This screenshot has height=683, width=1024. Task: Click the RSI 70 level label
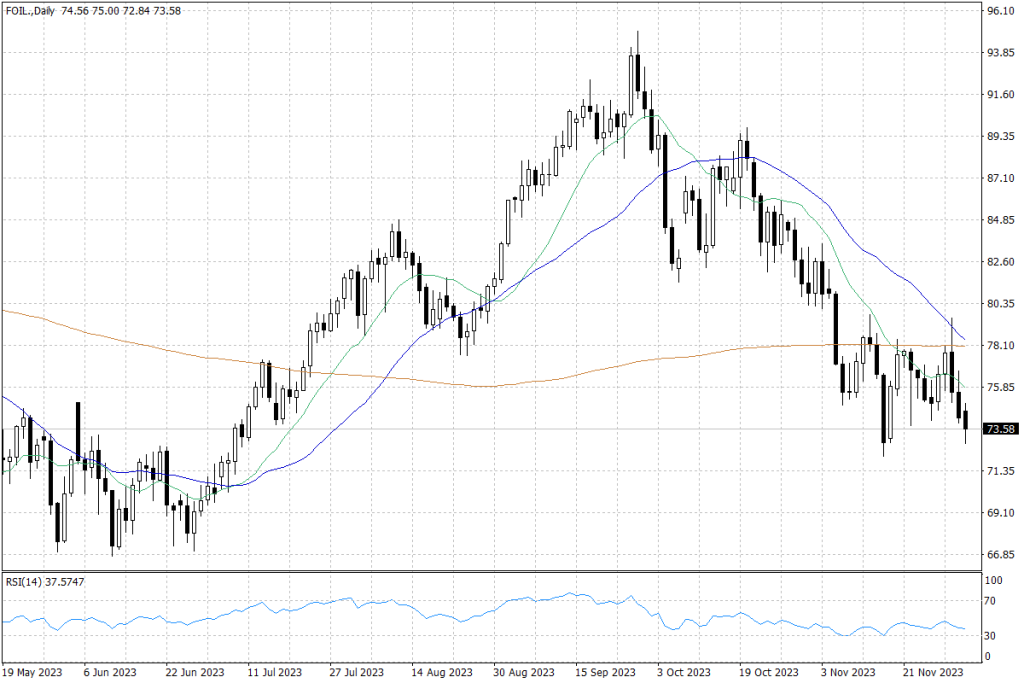(x=992, y=601)
